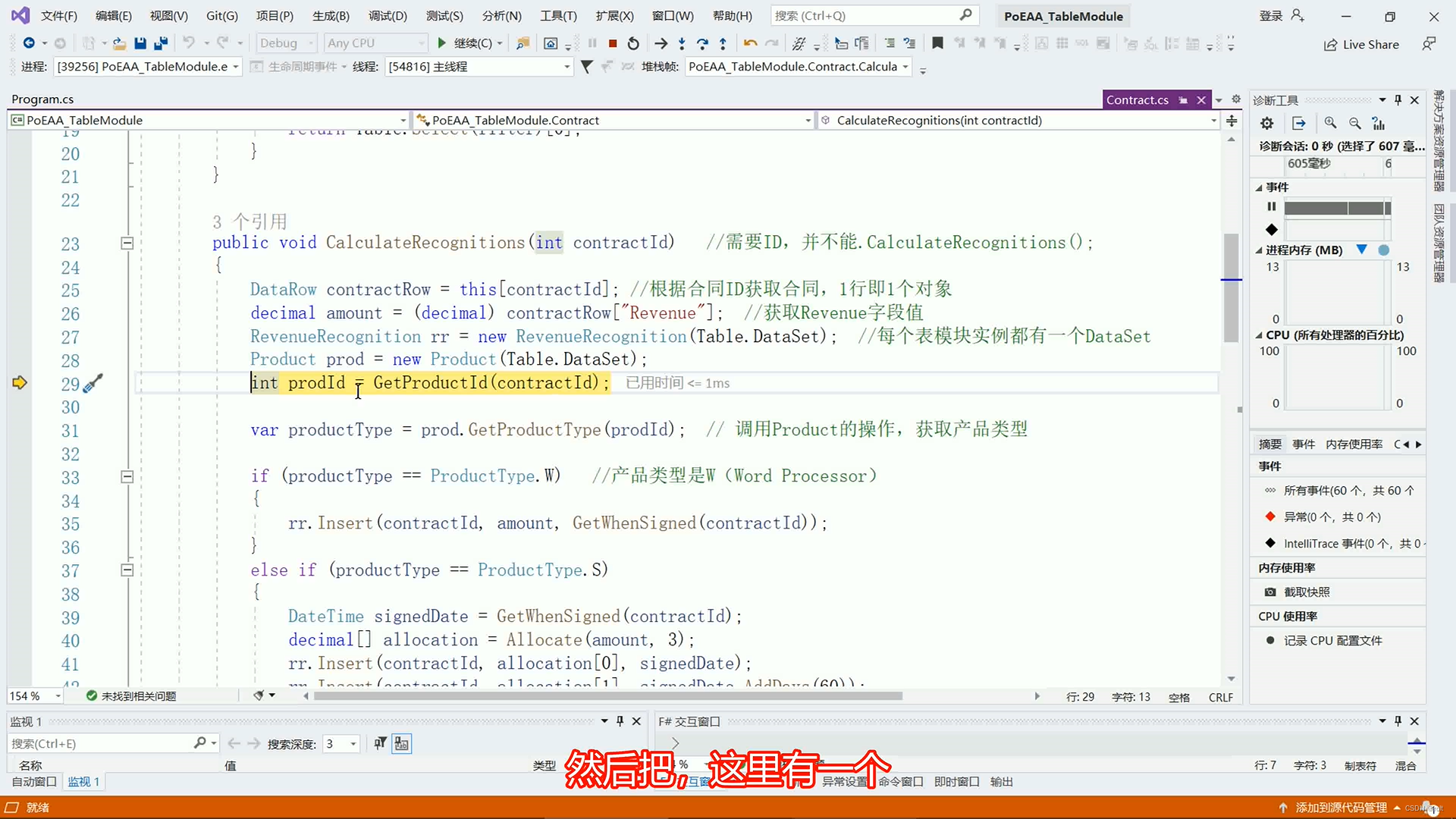Pin the Watch 1 (监视 1) panel
The width and height of the screenshot is (1456, 819).
[x=620, y=721]
